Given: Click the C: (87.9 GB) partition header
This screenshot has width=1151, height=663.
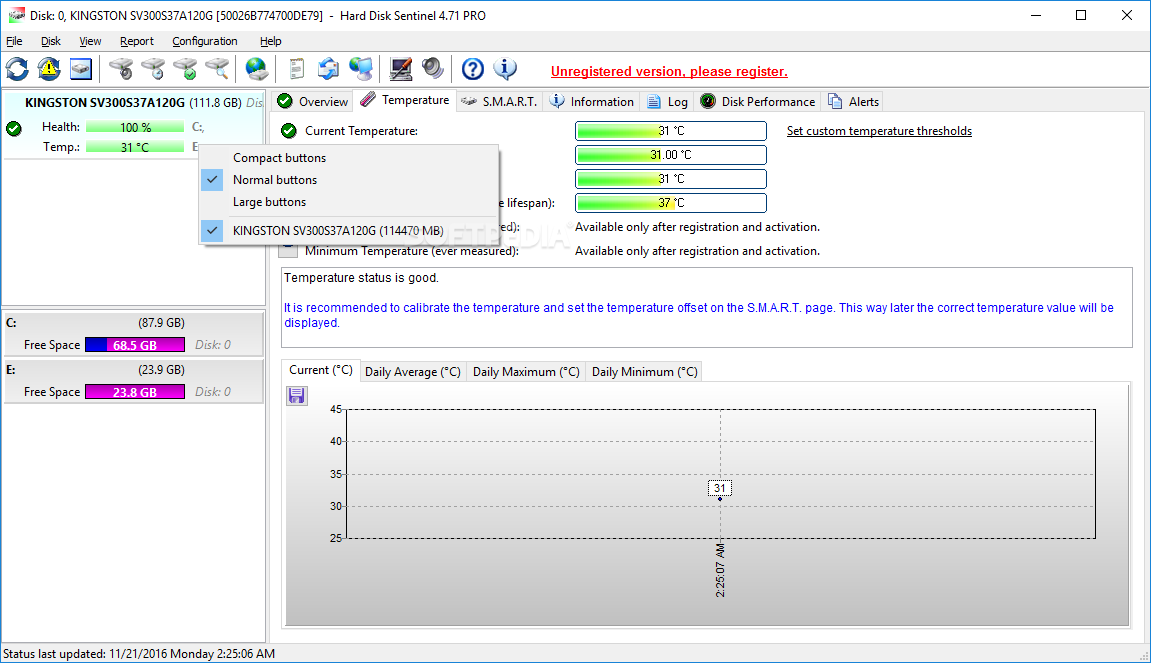Looking at the screenshot, I should coord(134,322).
